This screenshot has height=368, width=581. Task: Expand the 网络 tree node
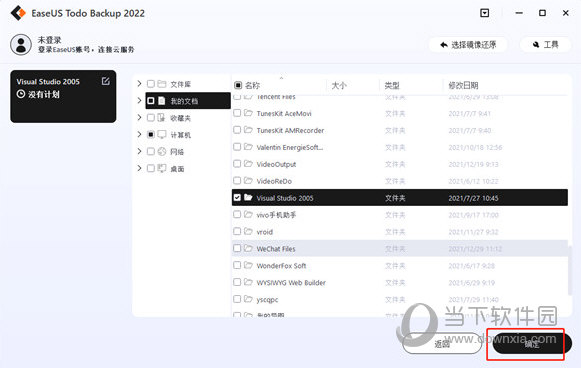coord(139,151)
